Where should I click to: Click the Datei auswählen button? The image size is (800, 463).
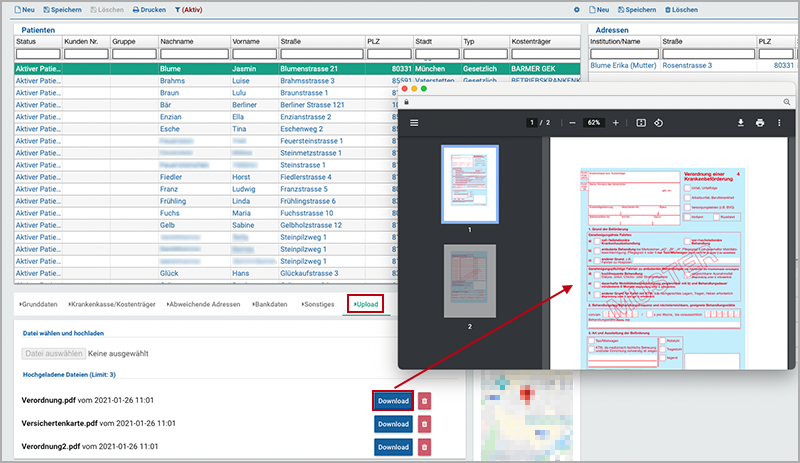(x=52, y=353)
